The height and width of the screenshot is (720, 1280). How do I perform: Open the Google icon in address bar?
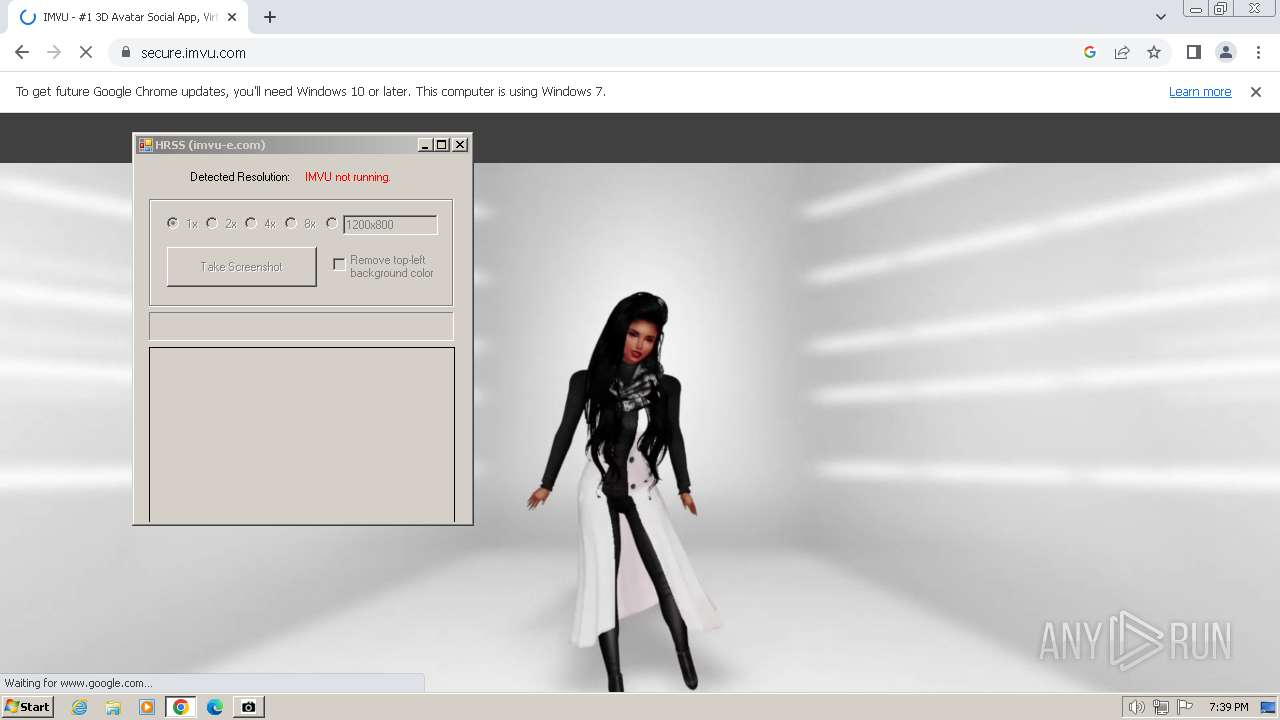(x=1090, y=52)
